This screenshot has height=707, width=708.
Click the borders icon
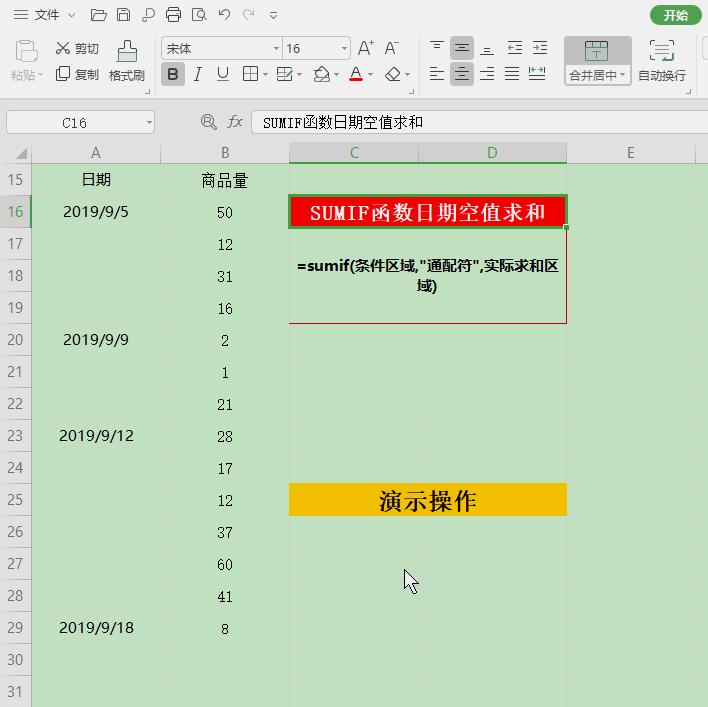click(x=251, y=74)
